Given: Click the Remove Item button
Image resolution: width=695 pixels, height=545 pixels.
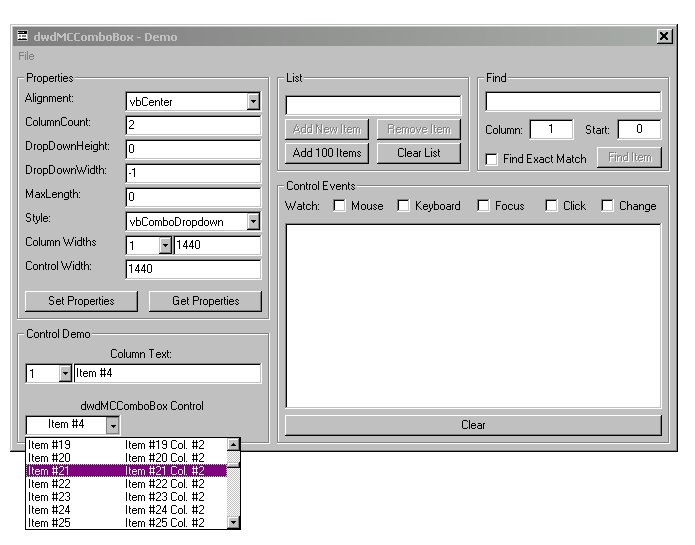Looking at the screenshot, I should (419, 129).
